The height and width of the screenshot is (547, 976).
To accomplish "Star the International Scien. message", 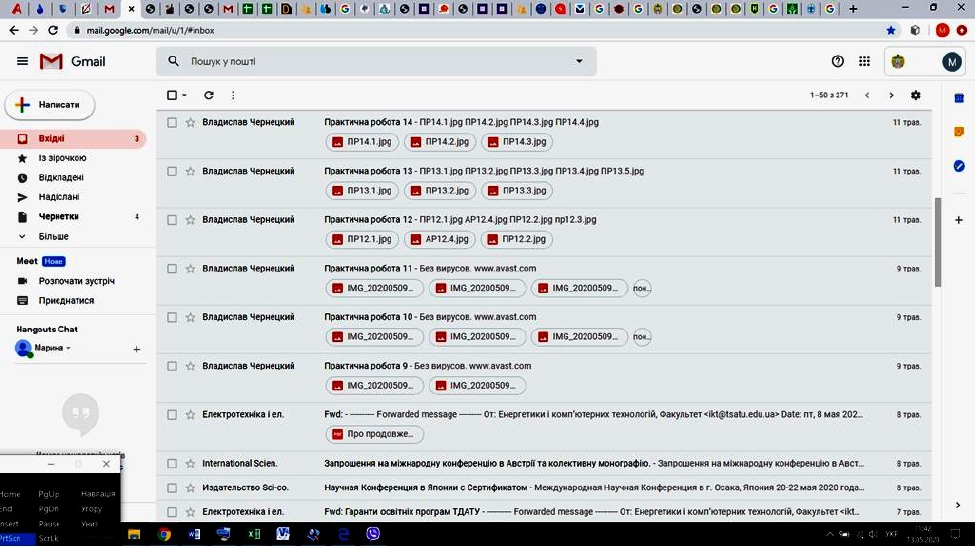I will tap(190, 464).
